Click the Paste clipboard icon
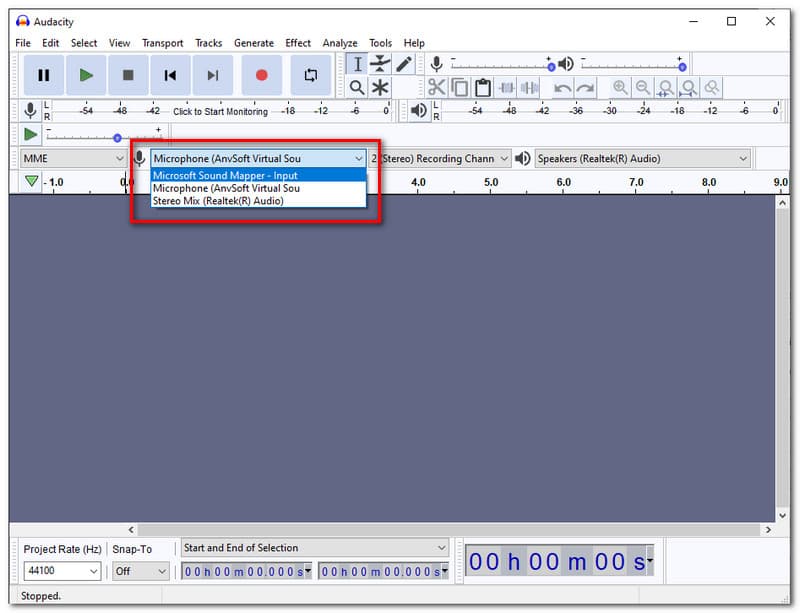 tap(483, 88)
